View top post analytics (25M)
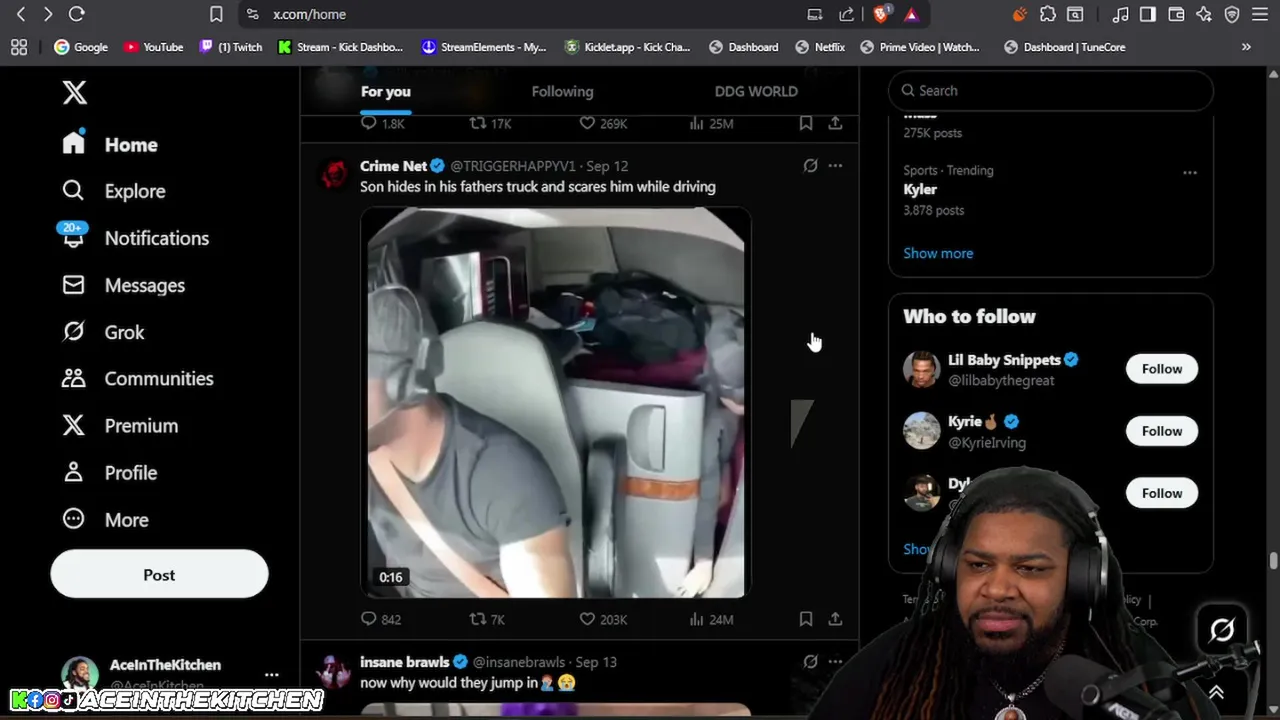The image size is (1280, 720). (711, 123)
